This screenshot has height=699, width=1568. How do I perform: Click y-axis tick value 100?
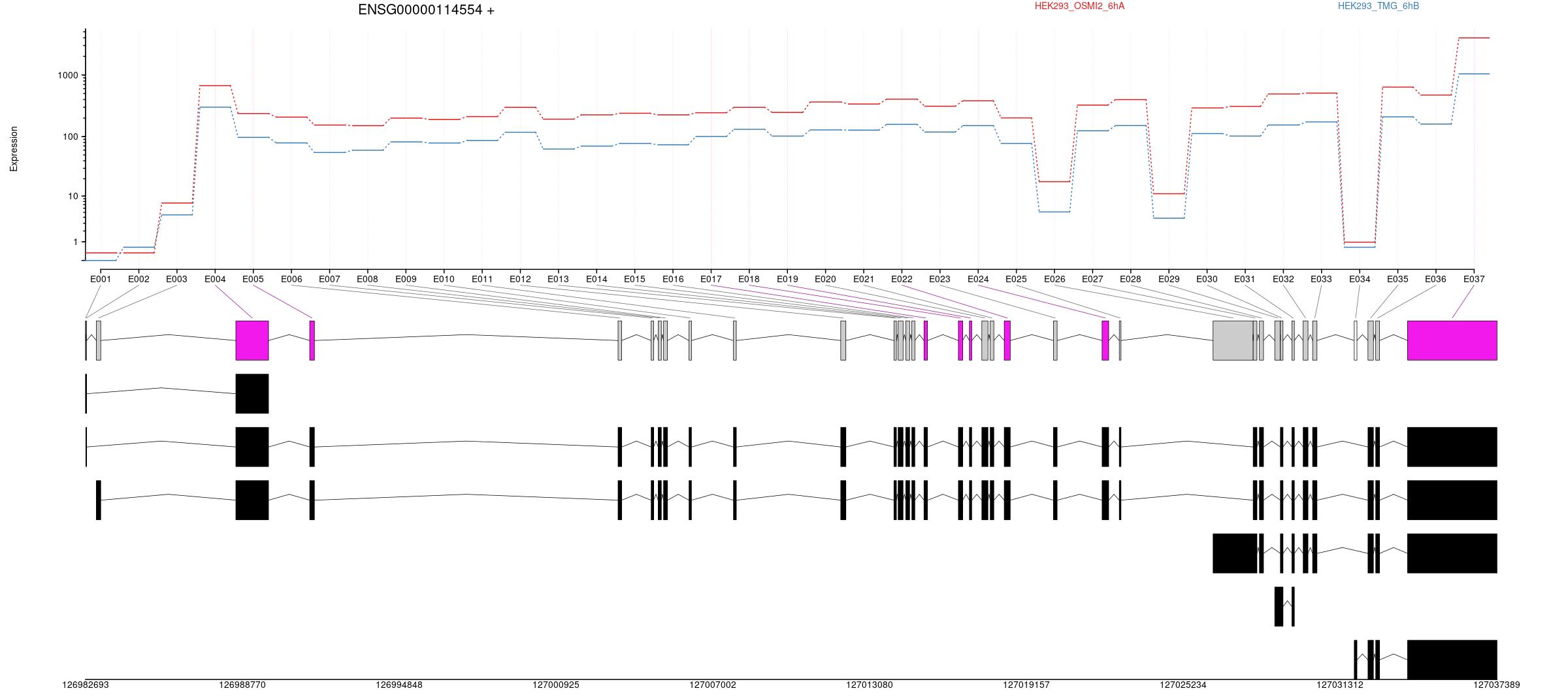(x=70, y=137)
